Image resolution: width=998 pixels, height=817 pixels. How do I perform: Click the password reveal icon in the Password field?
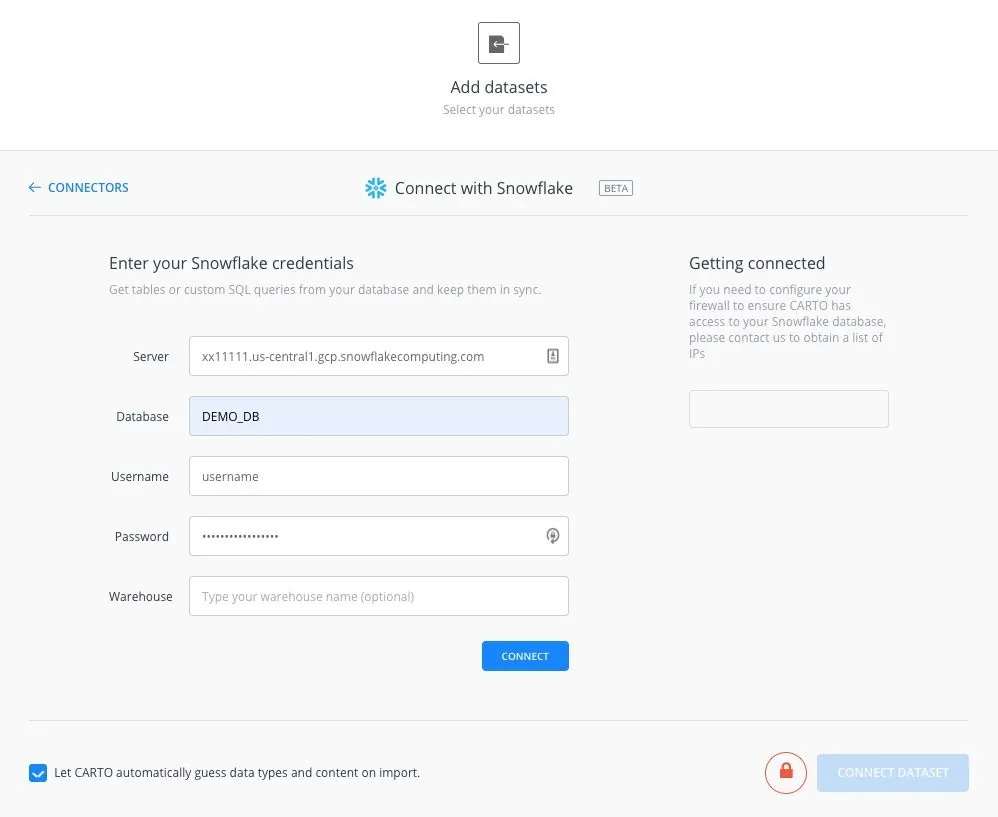tap(553, 536)
